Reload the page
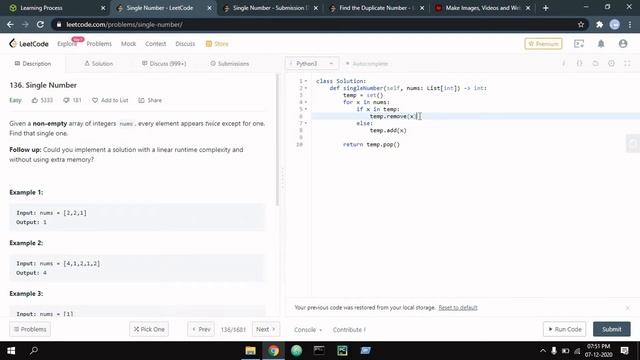Viewport: 640px width, 360px height. click(x=40, y=24)
